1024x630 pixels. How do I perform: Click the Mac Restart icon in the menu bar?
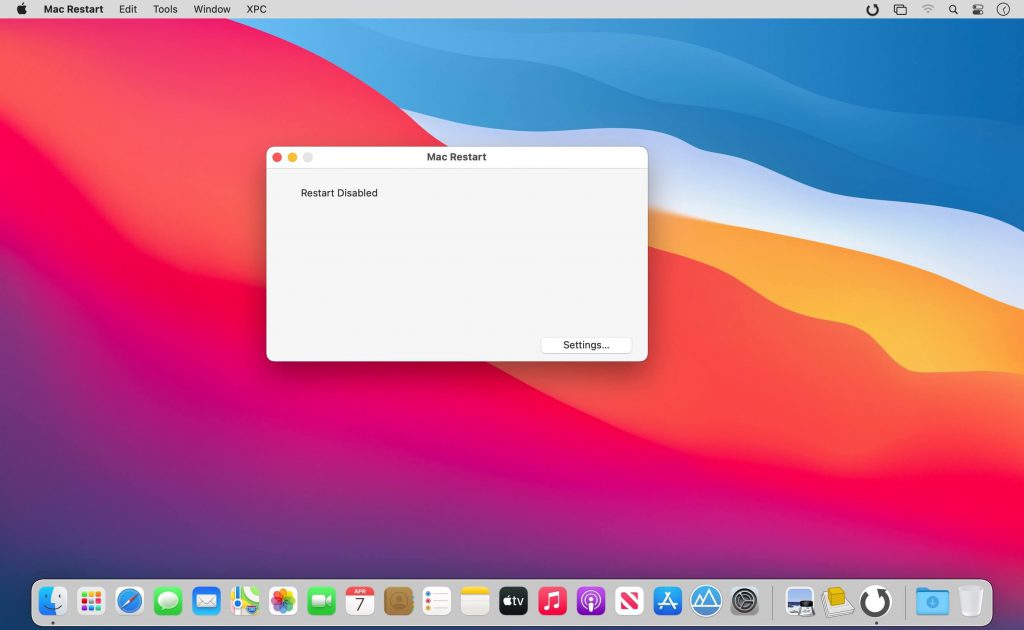(x=871, y=9)
